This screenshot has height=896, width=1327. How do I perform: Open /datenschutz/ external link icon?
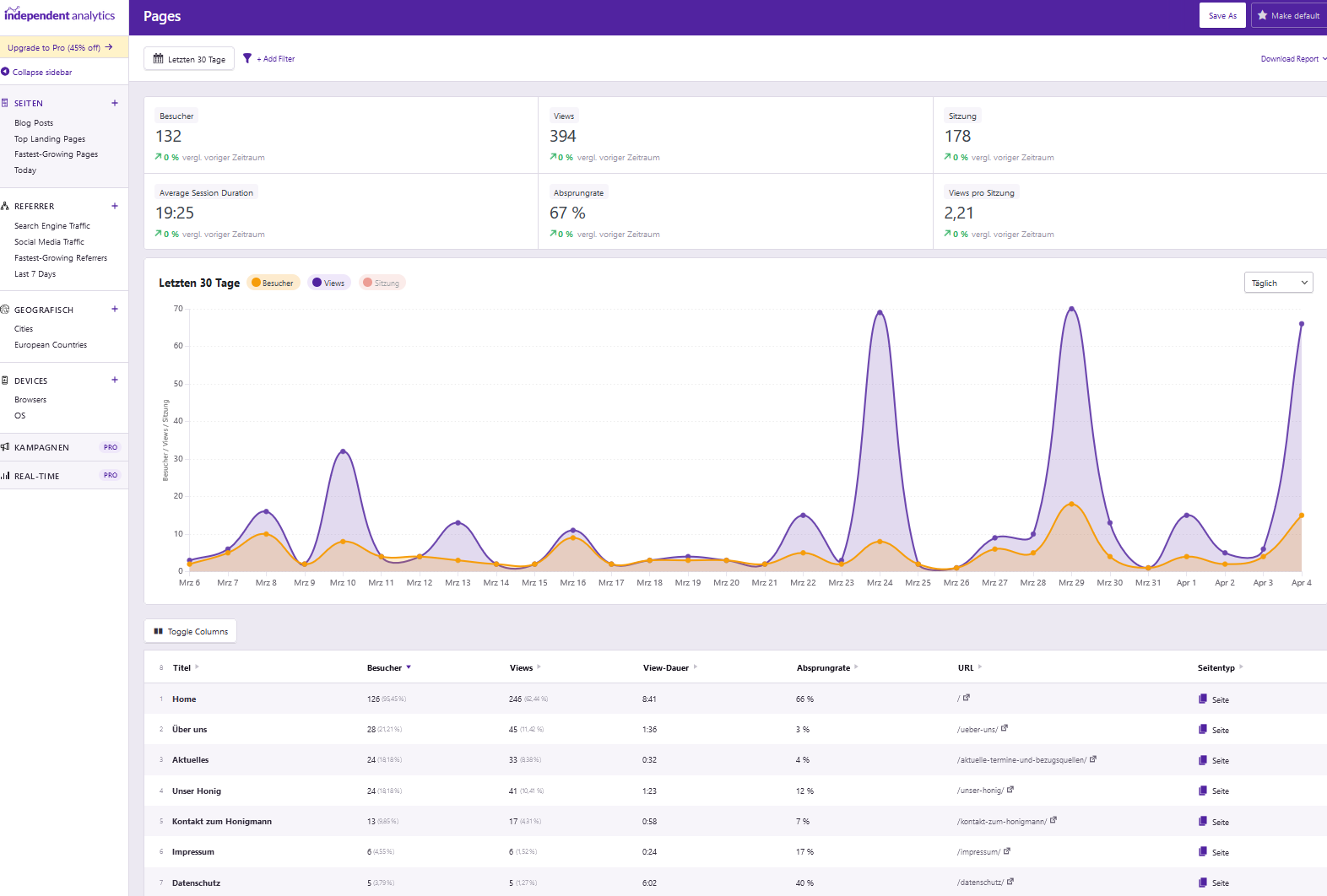coord(1010,882)
